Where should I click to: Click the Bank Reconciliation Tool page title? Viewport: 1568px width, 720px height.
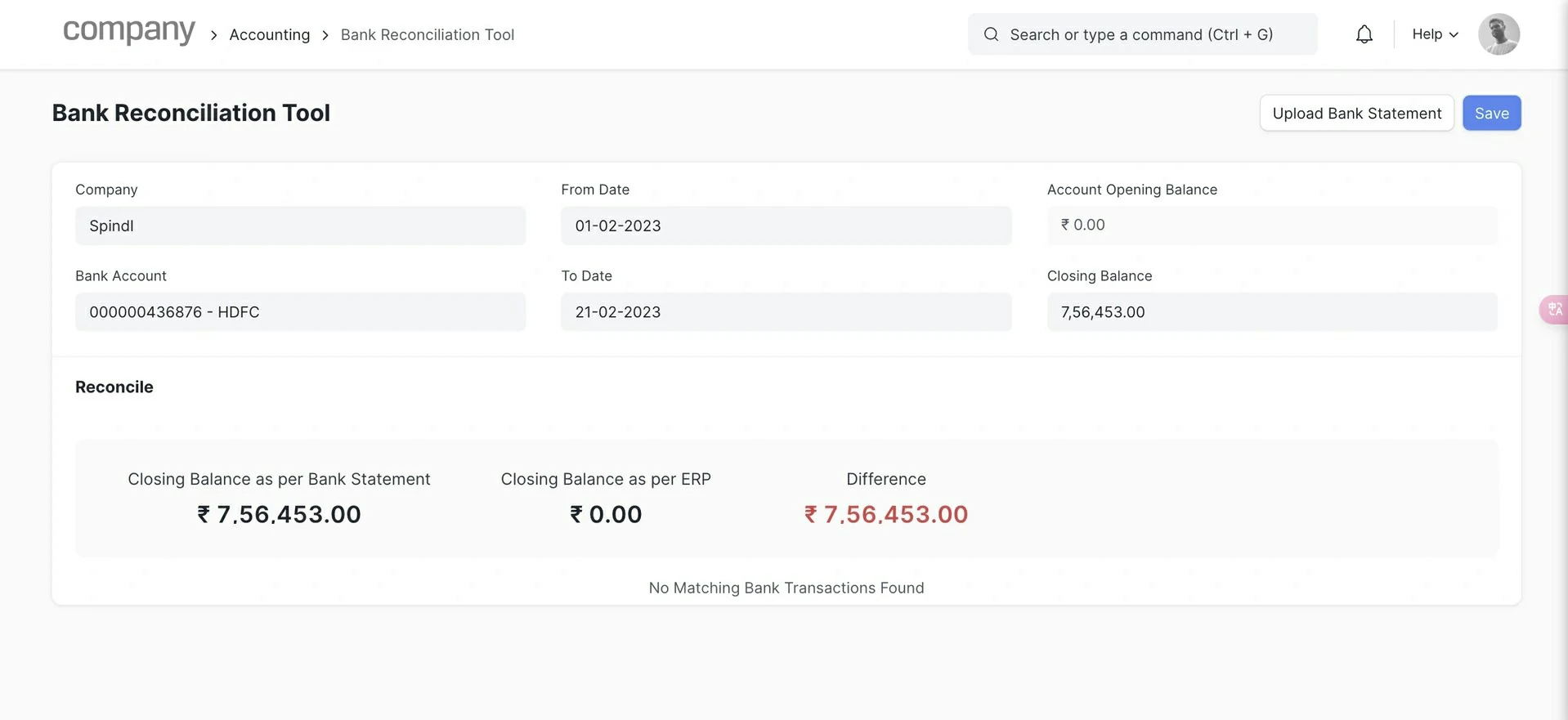(191, 113)
